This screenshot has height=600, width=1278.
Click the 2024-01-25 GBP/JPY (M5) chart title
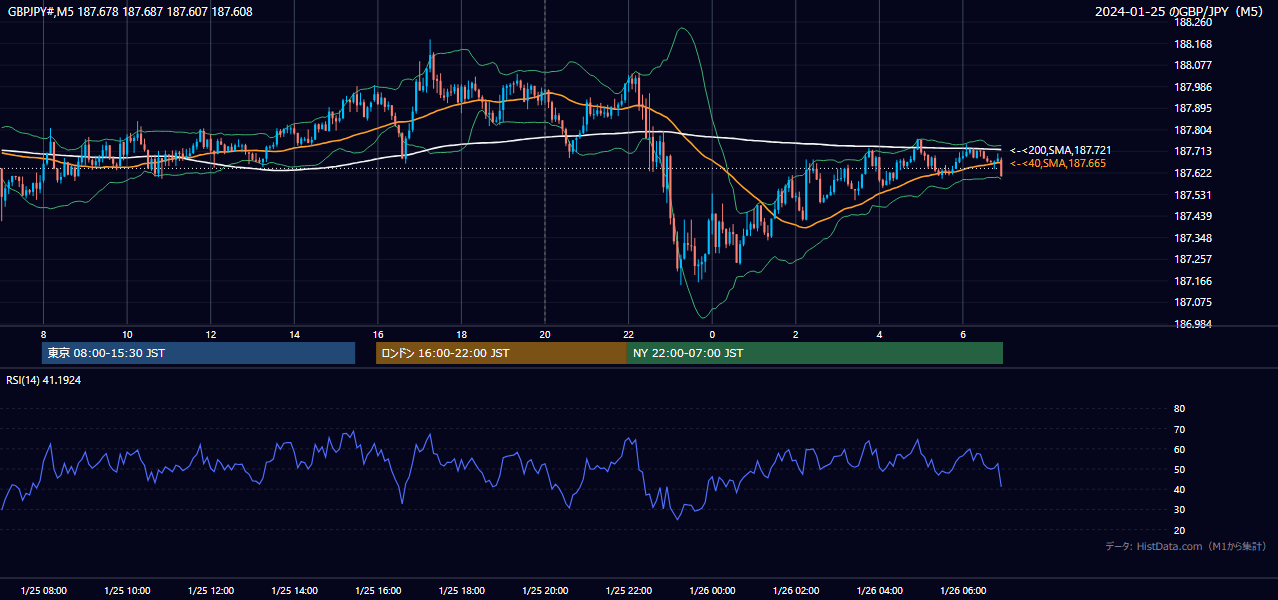[x=1181, y=12]
